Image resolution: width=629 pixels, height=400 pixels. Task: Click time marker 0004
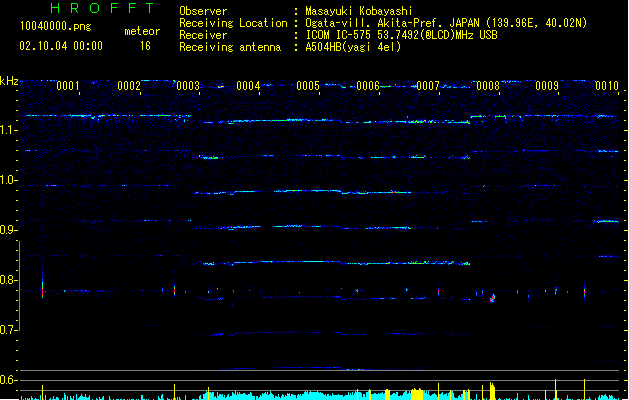tap(248, 86)
